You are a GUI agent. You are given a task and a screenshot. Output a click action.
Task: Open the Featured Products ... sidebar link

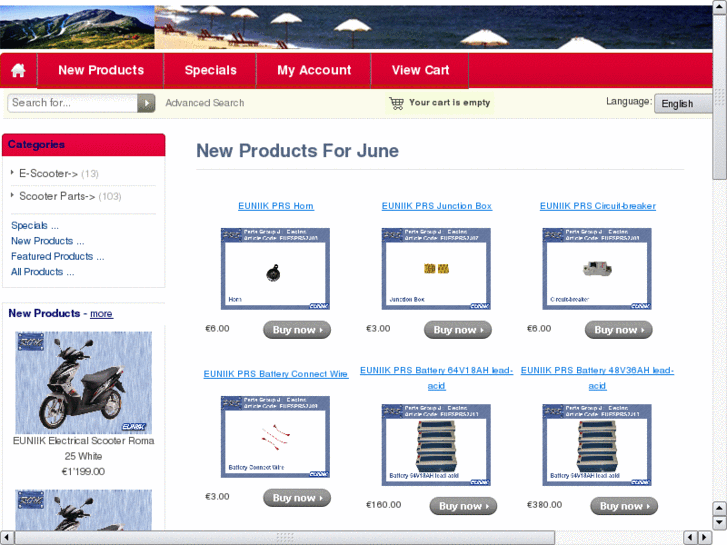pos(57,256)
